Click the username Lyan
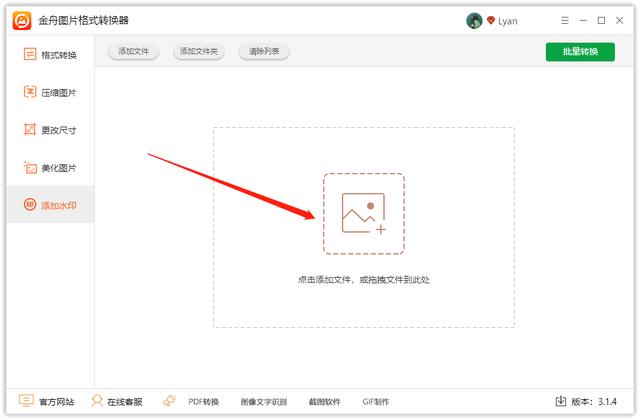This screenshot has width=640, height=420. pos(508,21)
